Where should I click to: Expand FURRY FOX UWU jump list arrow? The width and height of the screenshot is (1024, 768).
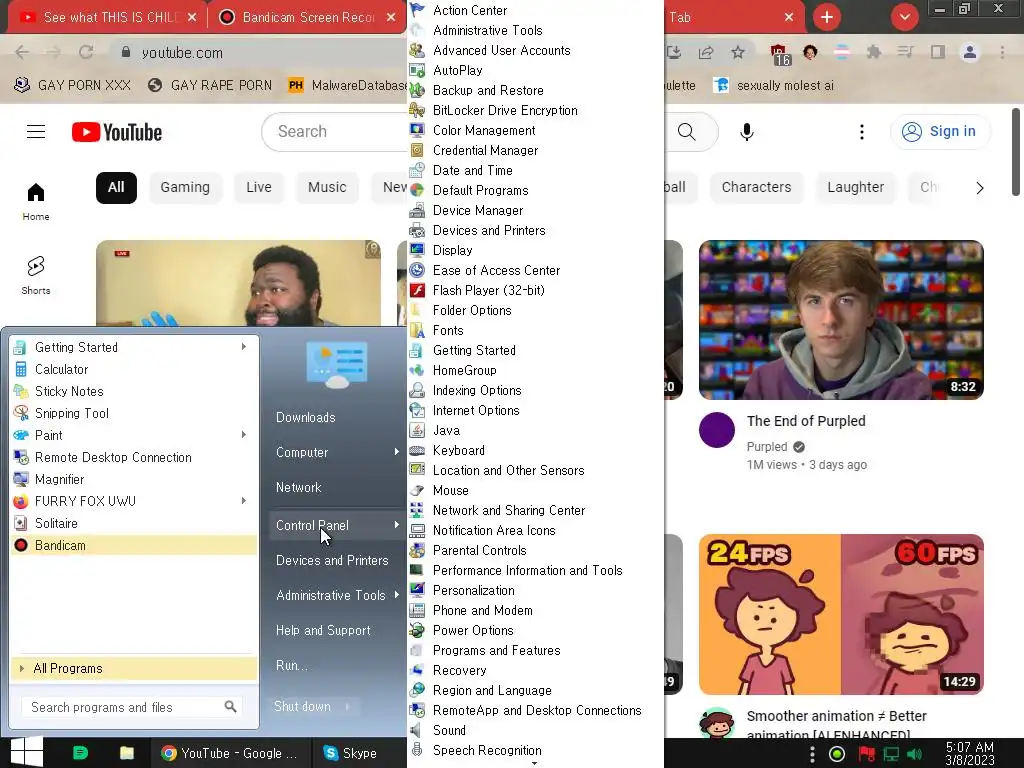(x=244, y=501)
